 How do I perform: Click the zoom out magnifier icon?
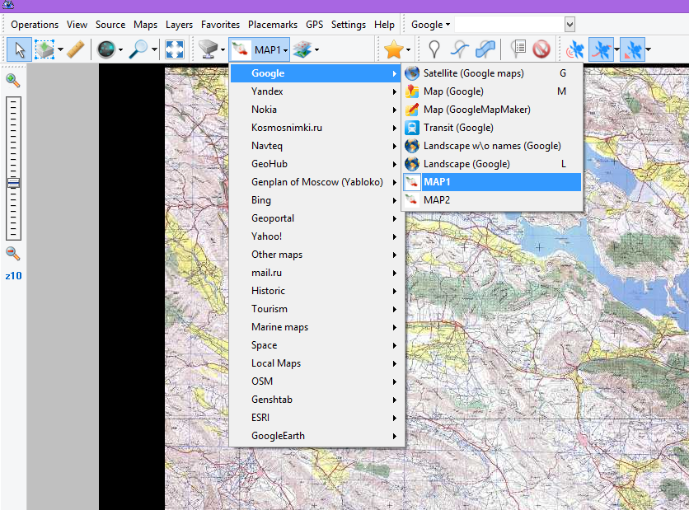[x=13, y=254]
